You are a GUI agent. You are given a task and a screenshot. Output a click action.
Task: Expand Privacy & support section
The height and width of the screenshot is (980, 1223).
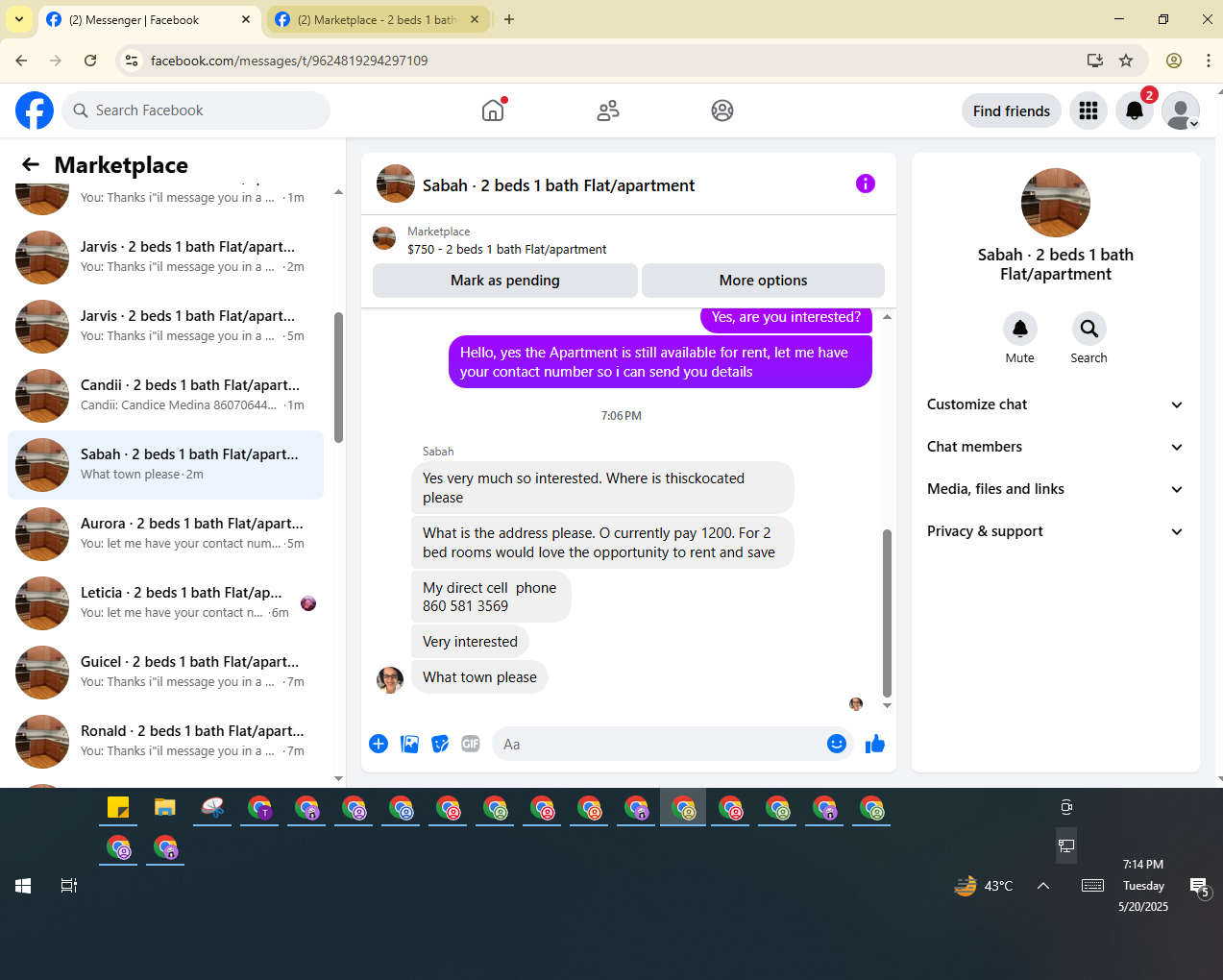click(1055, 531)
